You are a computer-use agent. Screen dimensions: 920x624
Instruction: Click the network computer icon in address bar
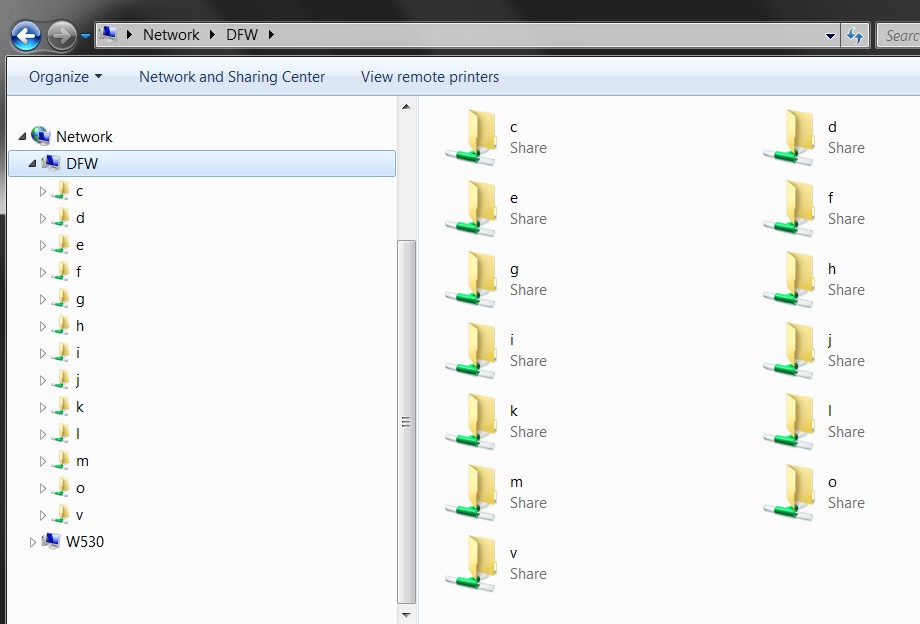point(107,35)
